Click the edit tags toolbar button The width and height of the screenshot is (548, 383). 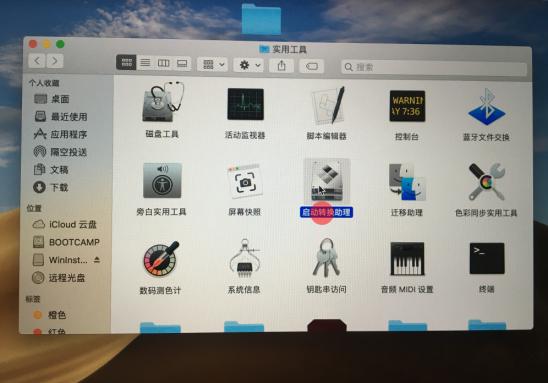pos(311,66)
